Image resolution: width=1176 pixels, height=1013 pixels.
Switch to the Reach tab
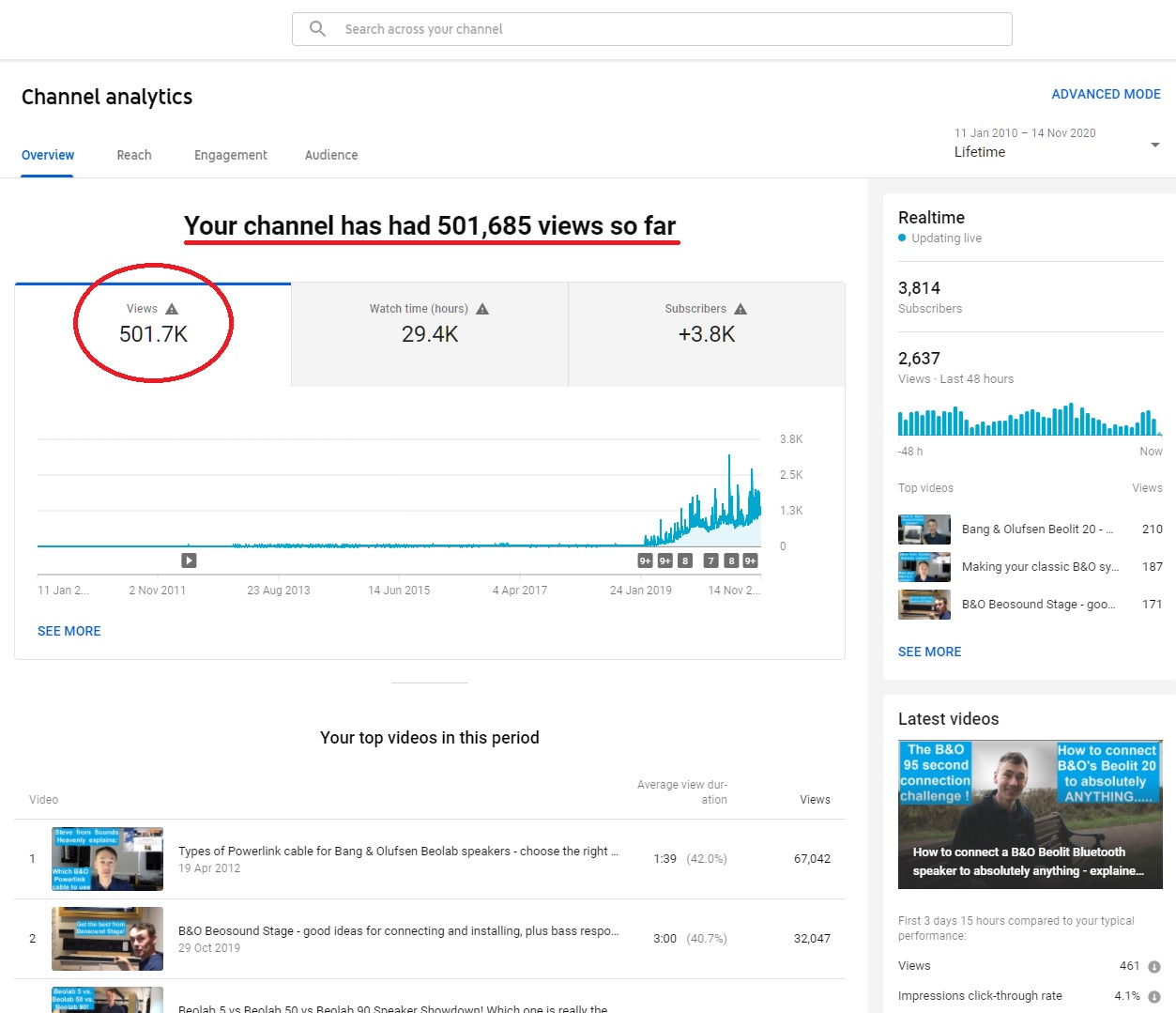tap(134, 155)
